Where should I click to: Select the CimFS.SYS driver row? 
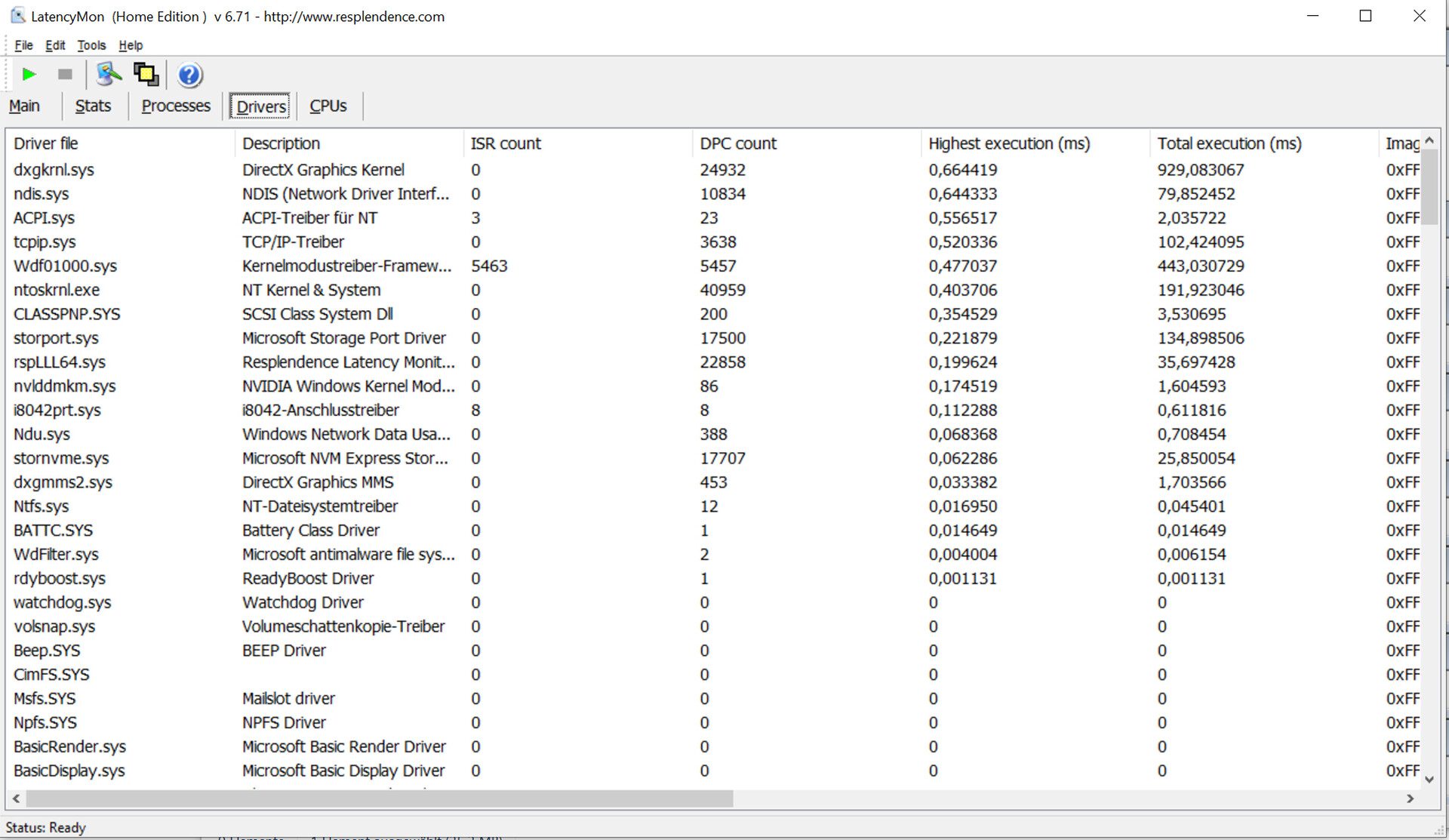[x=714, y=675]
